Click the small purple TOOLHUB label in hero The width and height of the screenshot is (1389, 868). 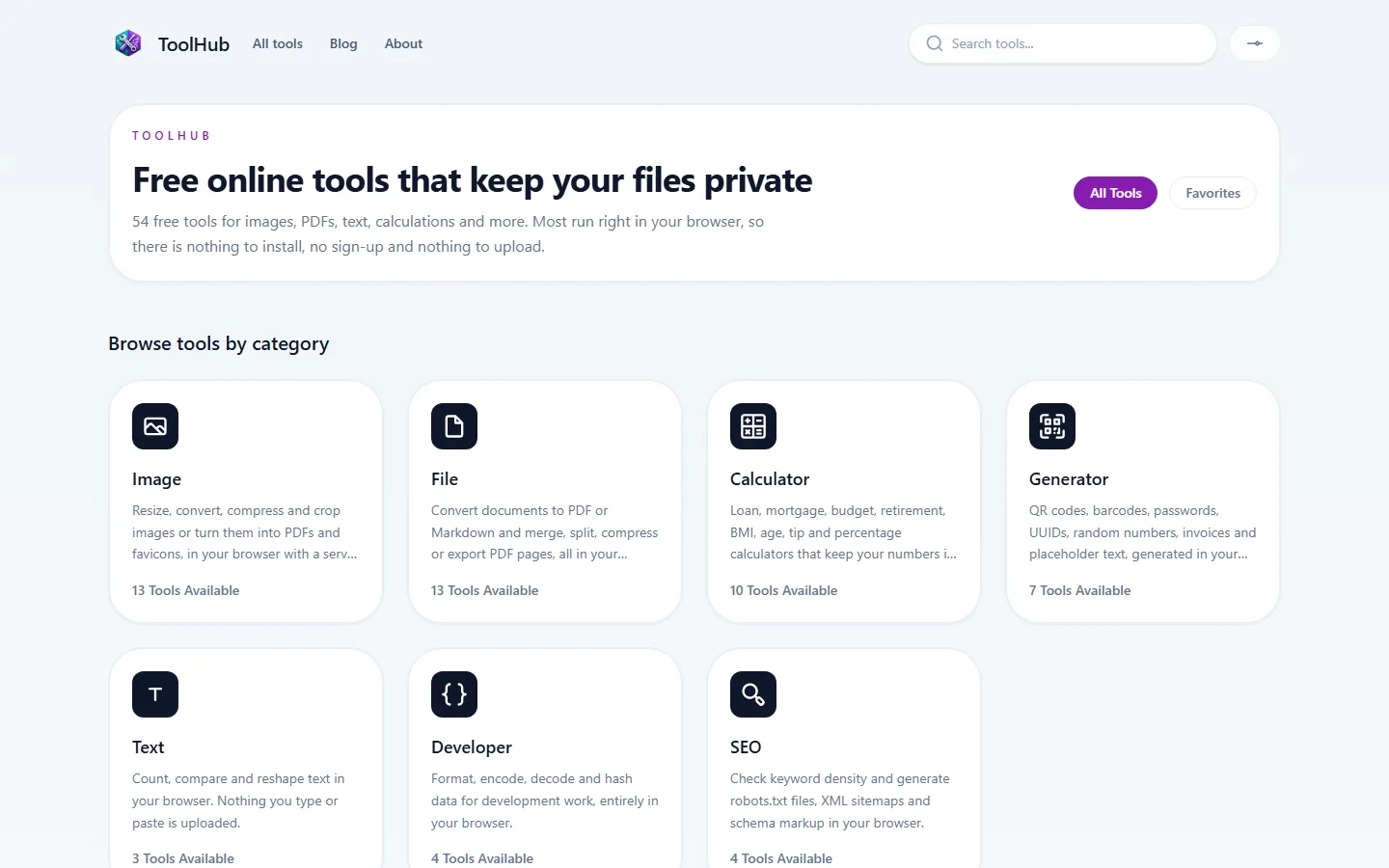pyautogui.click(x=171, y=136)
